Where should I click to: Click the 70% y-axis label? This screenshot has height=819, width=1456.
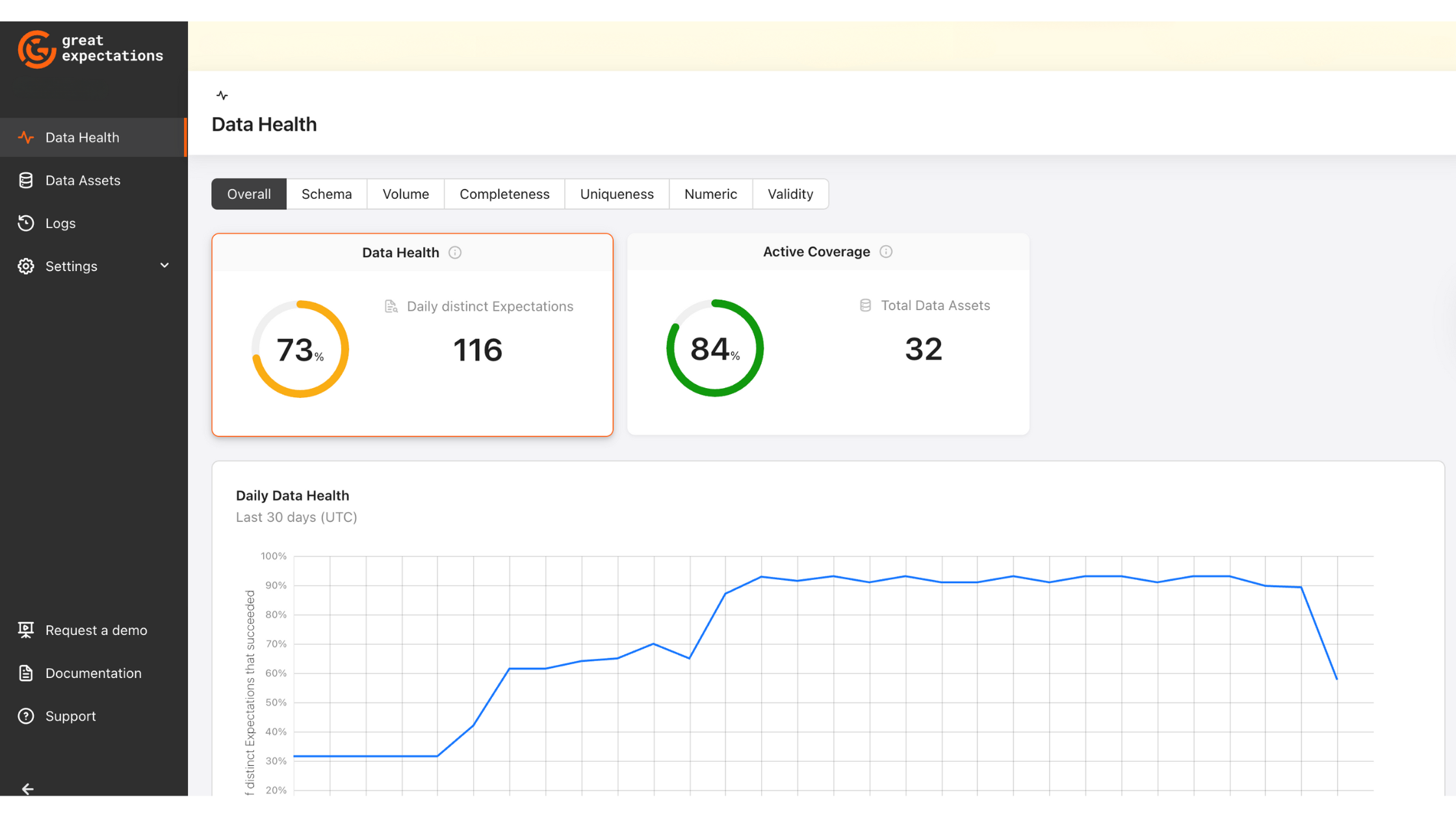[276, 643]
